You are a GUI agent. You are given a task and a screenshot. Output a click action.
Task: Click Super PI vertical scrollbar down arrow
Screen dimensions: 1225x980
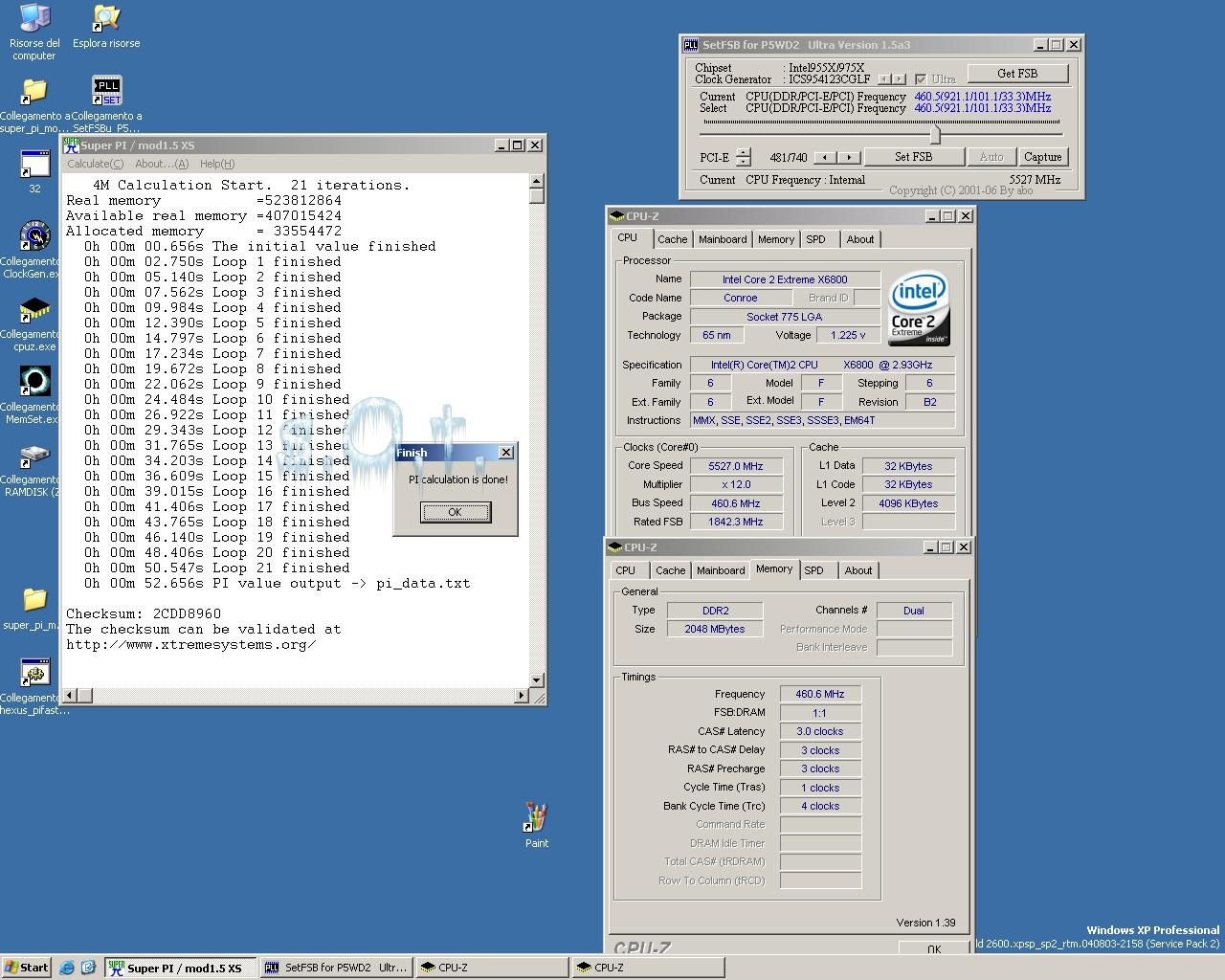coord(536,679)
